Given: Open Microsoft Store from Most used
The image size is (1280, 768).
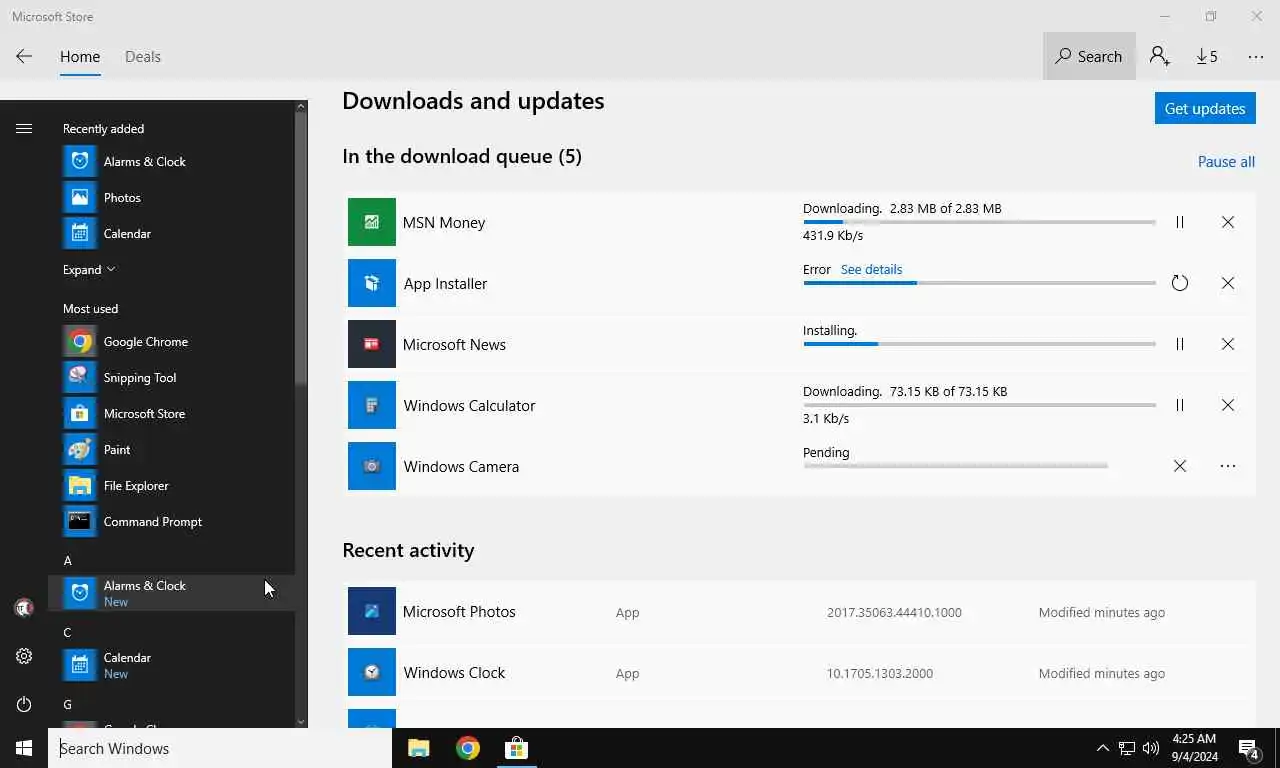Looking at the screenshot, I should pyautogui.click(x=171, y=413).
